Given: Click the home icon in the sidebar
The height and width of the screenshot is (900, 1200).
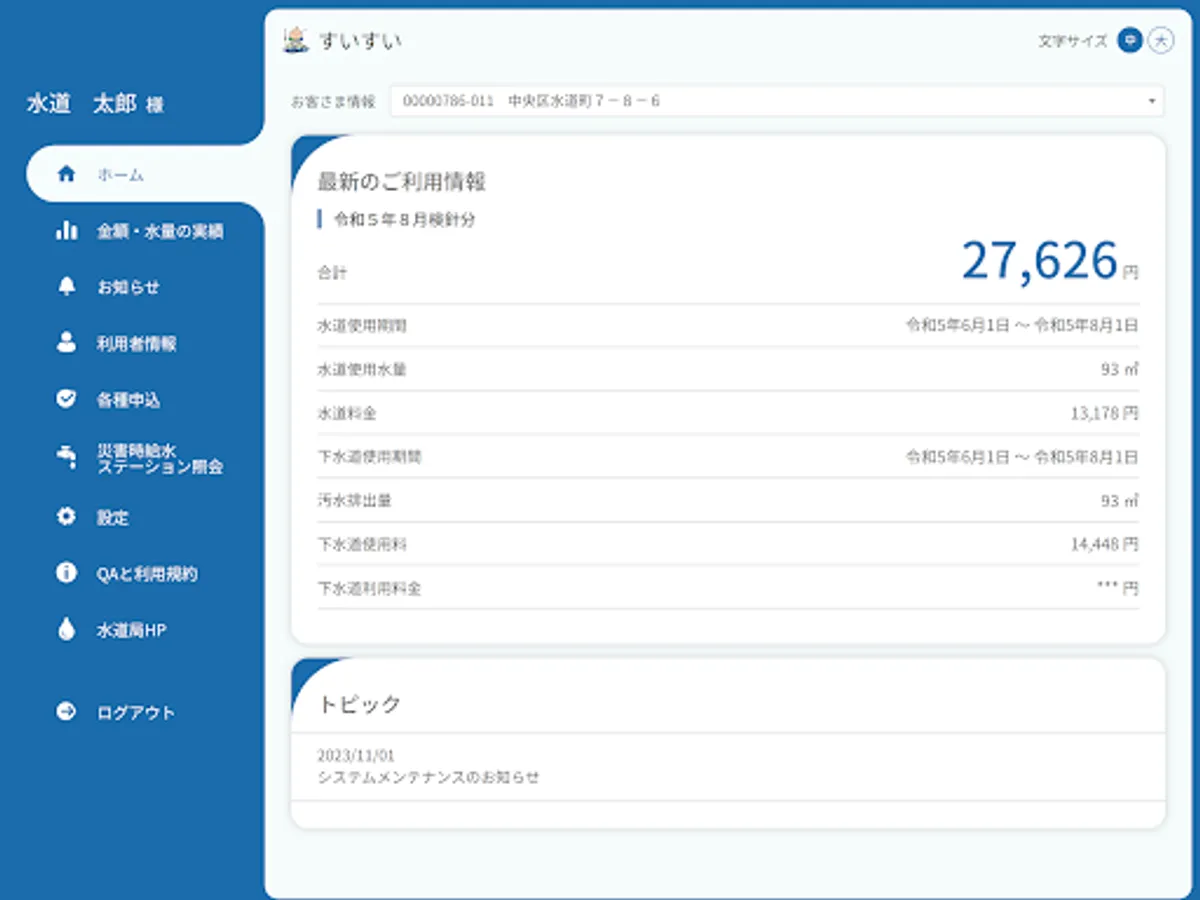Looking at the screenshot, I should [64, 174].
